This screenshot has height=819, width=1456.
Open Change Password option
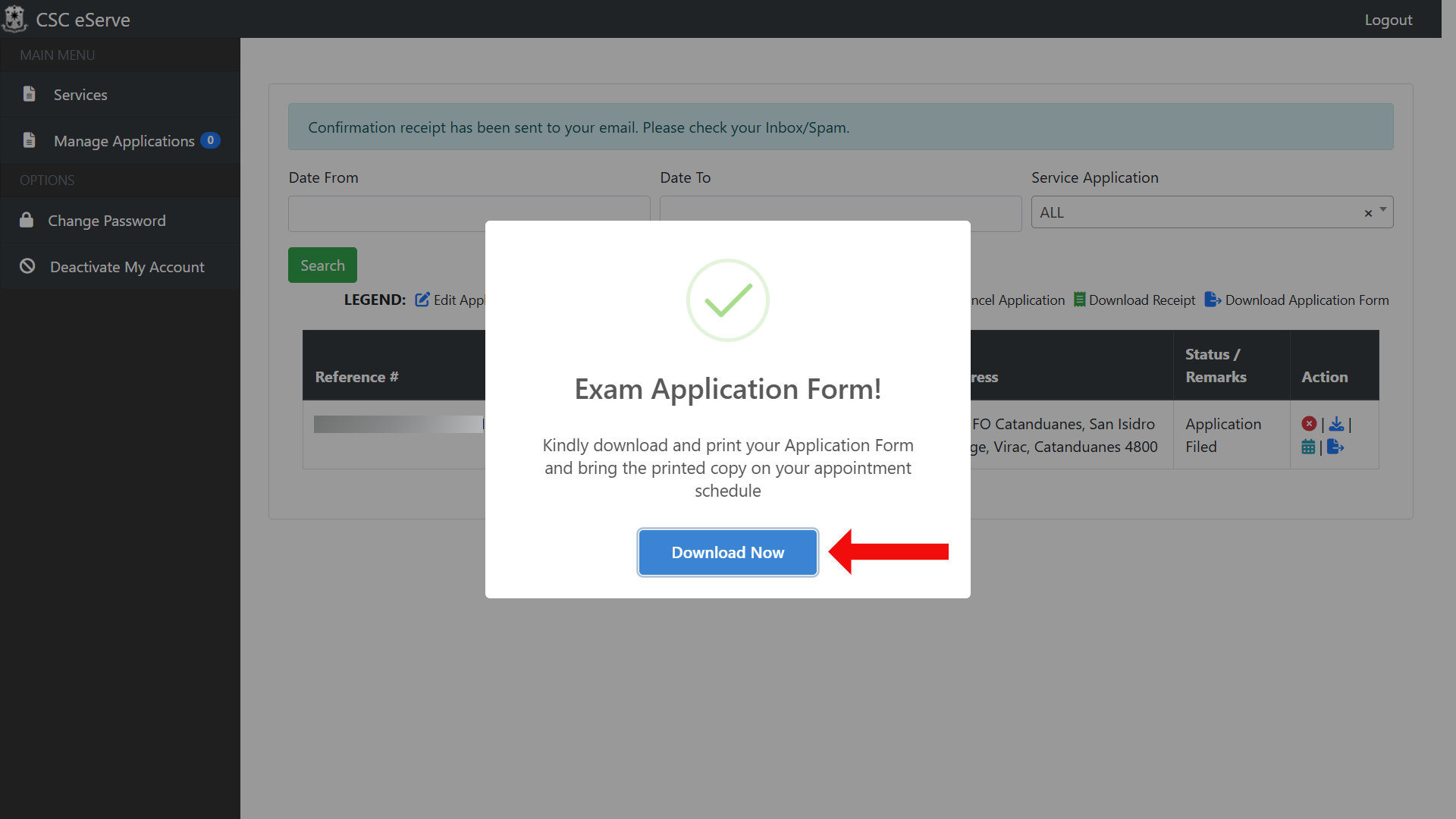tap(120, 221)
